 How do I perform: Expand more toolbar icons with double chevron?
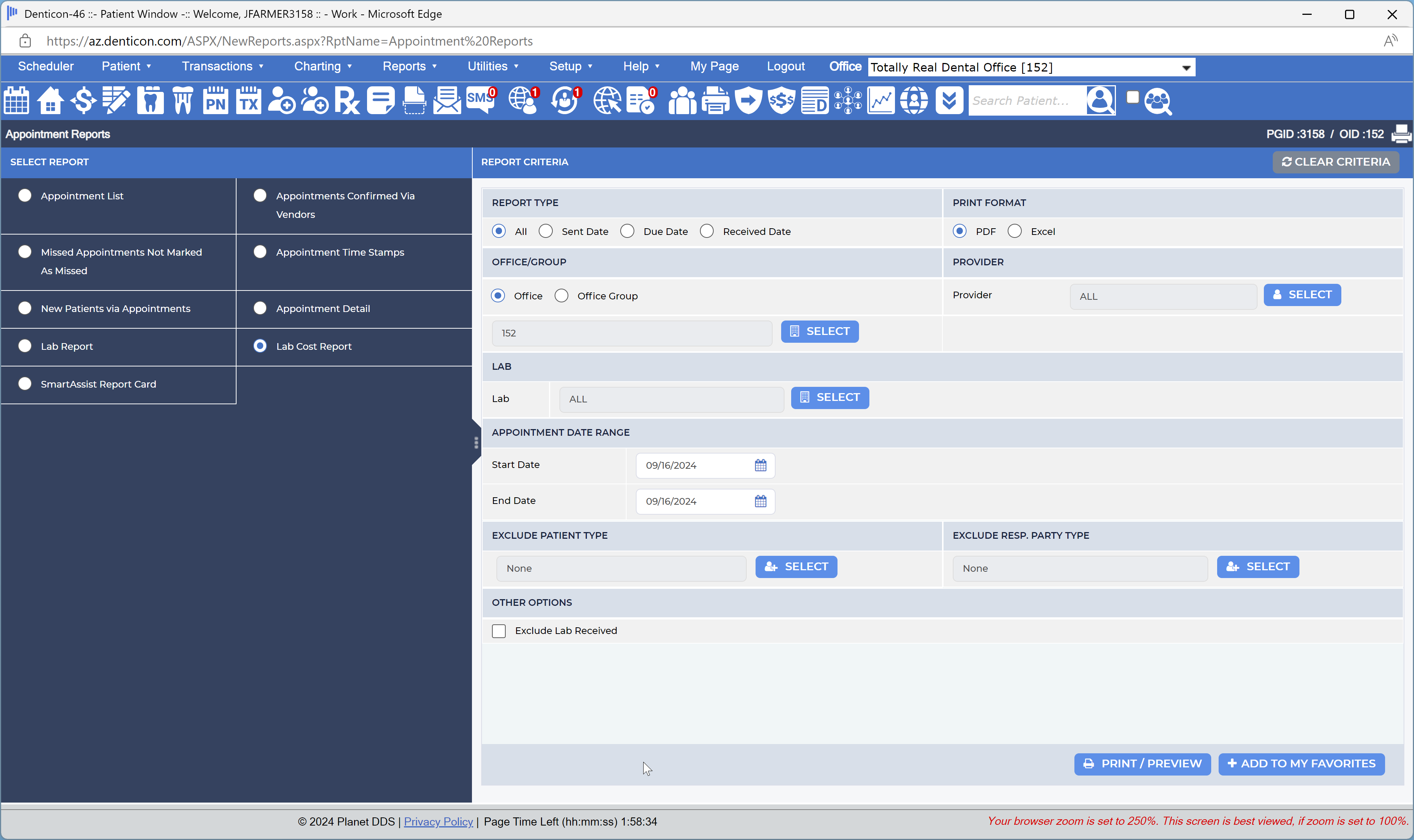point(949,101)
